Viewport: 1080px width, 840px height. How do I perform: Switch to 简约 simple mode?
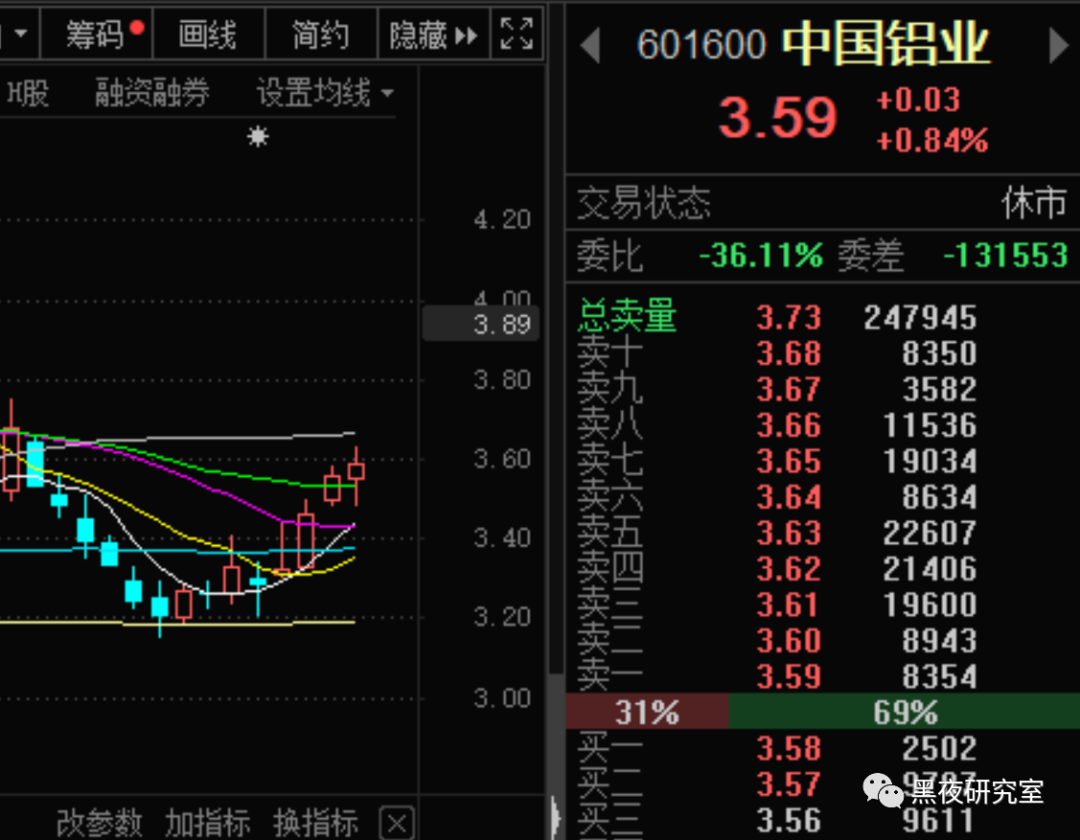coord(320,34)
